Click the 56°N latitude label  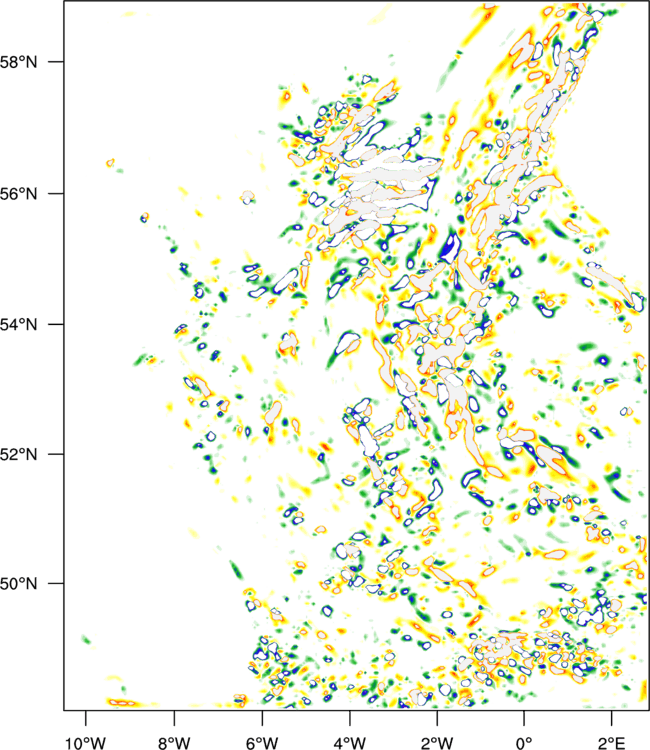click(x=18, y=194)
